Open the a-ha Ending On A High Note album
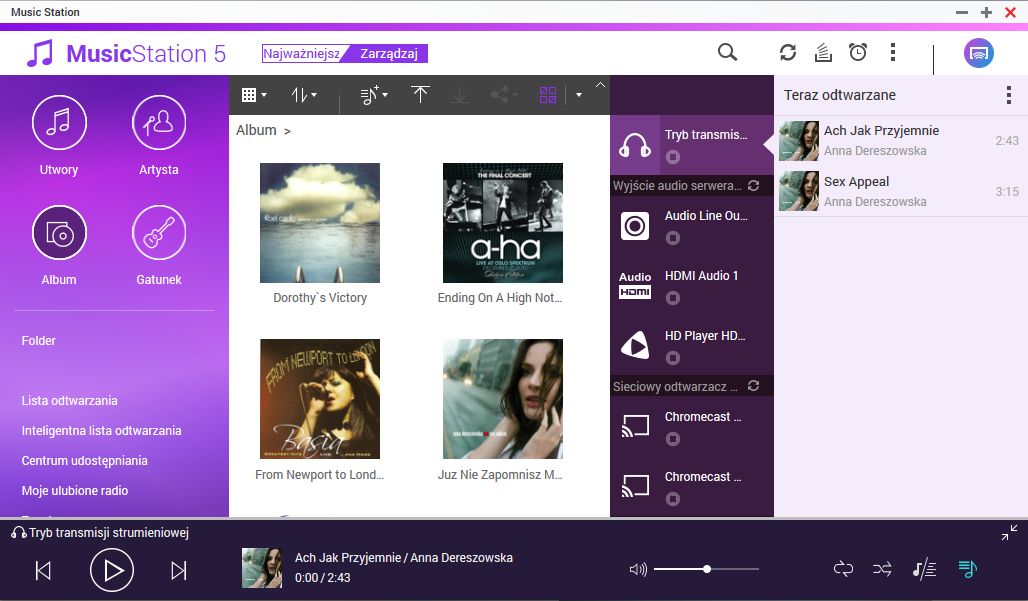Screen dimensions: 1028x601 [x=503, y=223]
